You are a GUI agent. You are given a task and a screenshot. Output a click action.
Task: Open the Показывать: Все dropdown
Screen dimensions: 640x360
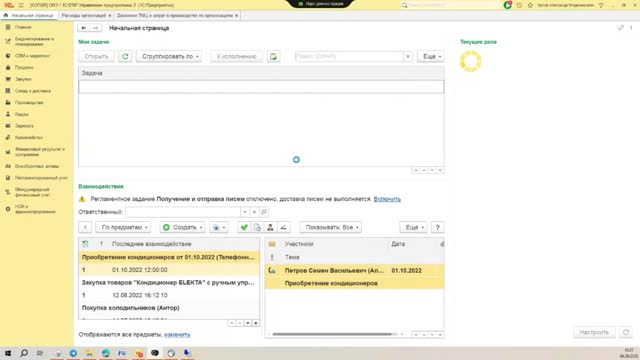point(331,227)
